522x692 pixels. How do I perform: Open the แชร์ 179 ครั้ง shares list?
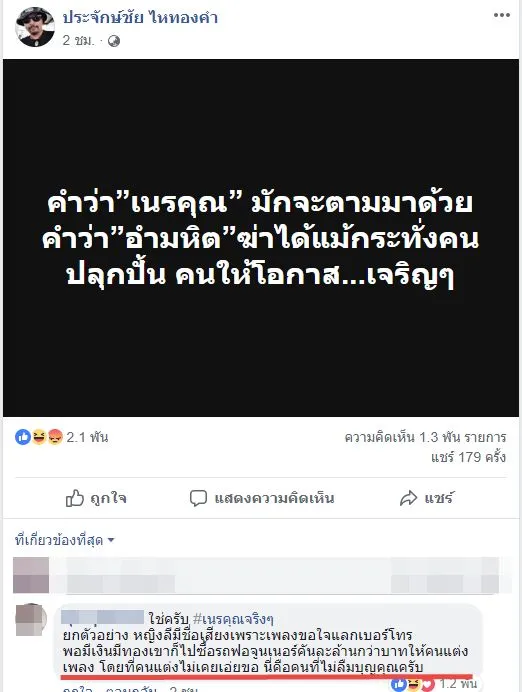tap(468, 457)
